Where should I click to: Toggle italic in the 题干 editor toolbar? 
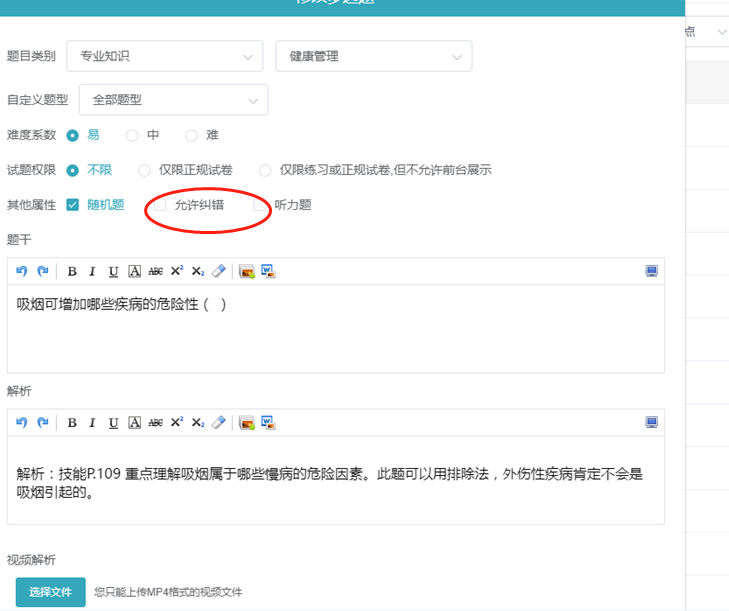click(92, 271)
